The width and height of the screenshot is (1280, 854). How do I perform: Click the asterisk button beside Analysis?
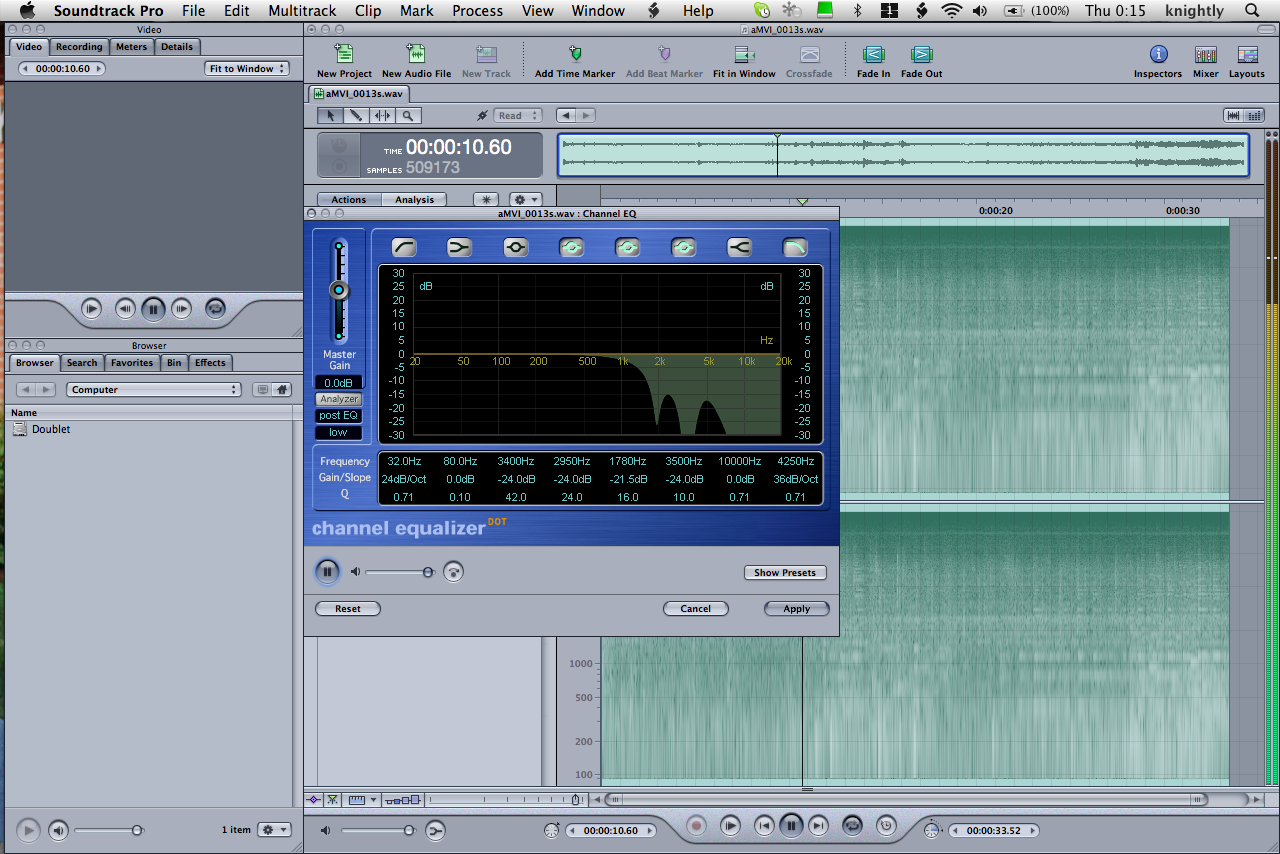point(485,200)
